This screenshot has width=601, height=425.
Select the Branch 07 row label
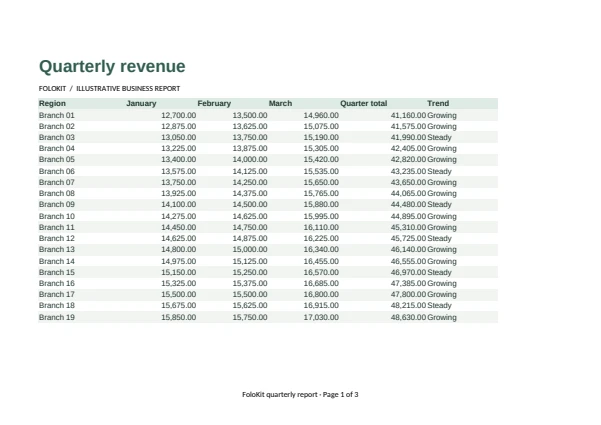coord(57,182)
